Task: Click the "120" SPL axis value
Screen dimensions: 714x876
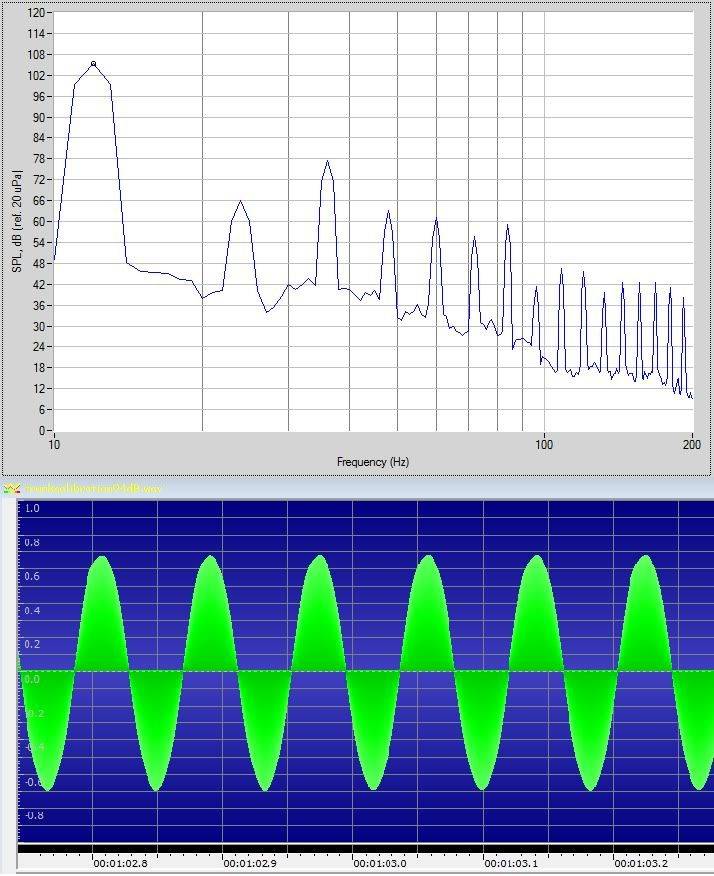Action: [36, 12]
